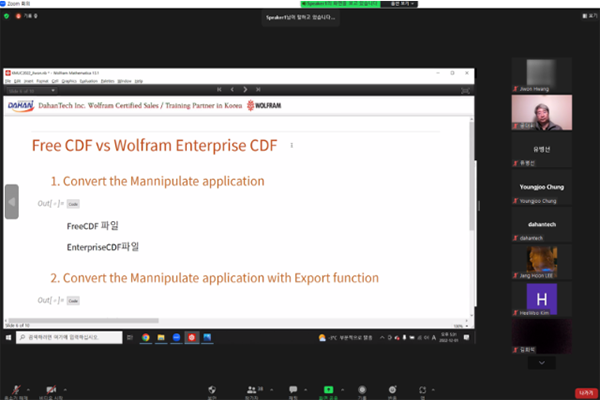This screenshot has width=600, height=400.
Task: Click DAHAN logo in slide header
Action: click(21, 106)
